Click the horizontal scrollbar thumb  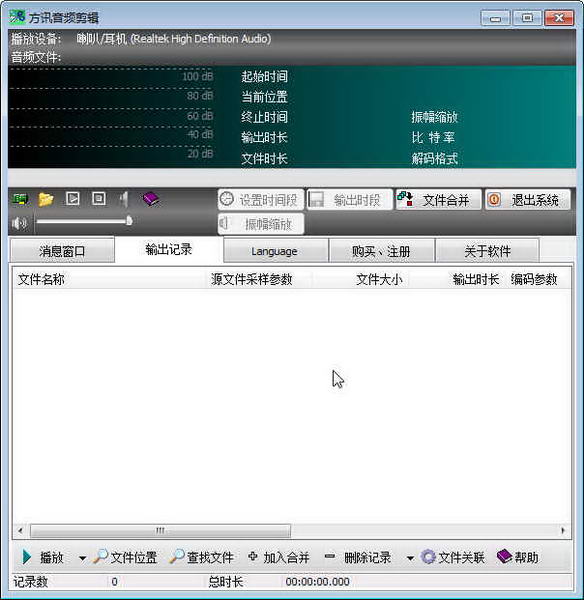click(160, 531)
